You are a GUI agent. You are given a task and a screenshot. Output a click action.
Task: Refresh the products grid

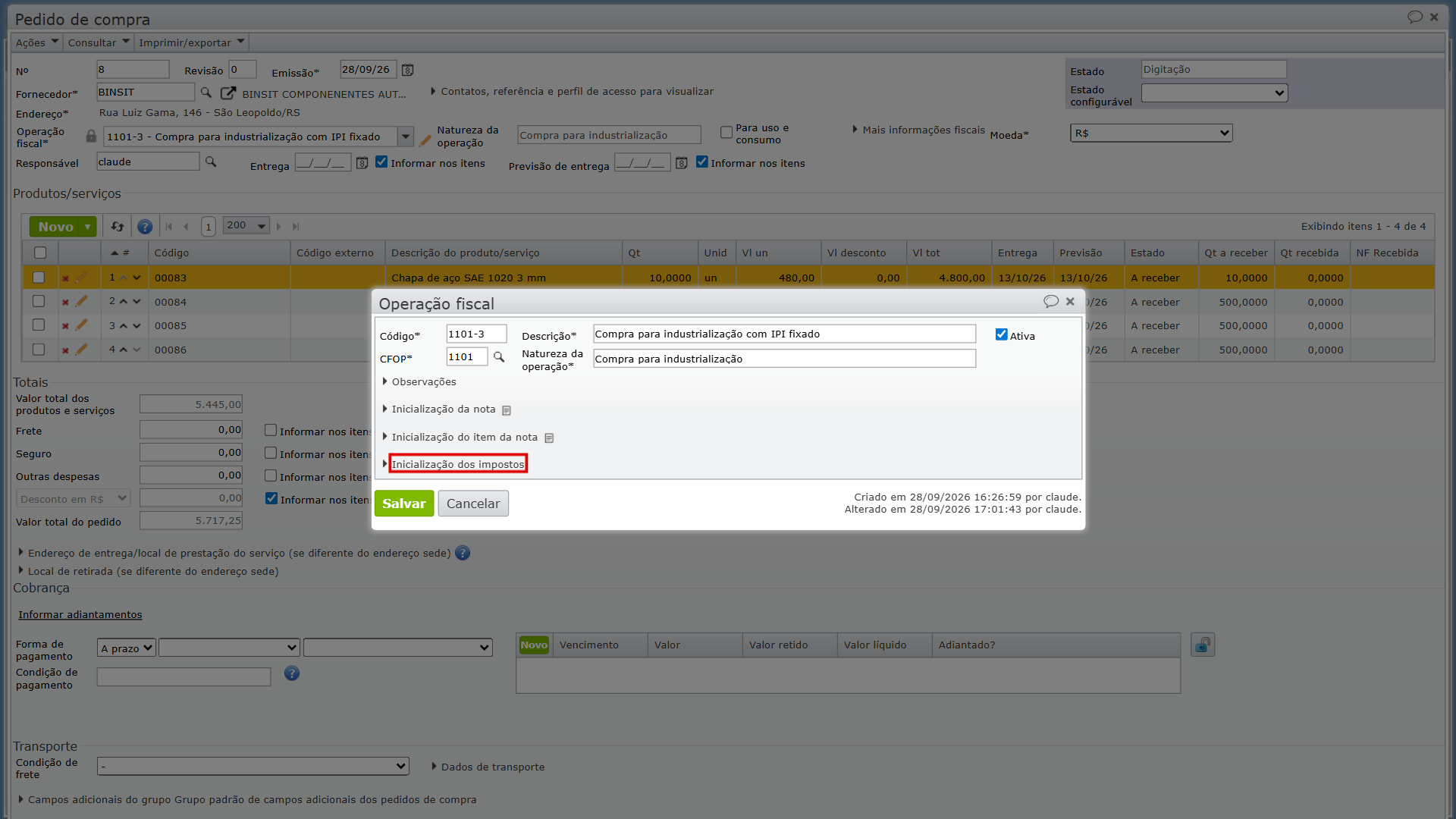click(117, 227)
